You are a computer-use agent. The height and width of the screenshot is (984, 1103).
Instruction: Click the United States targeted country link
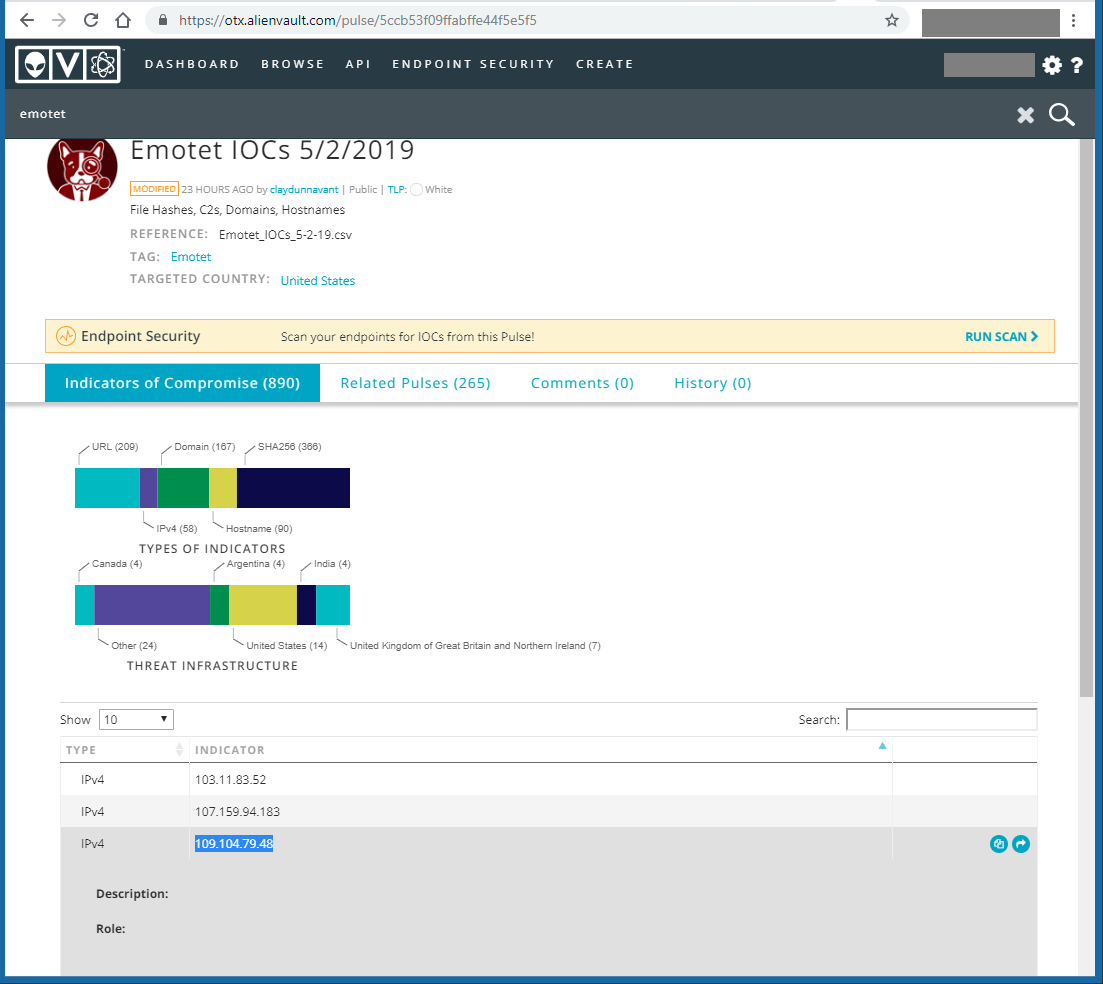tap(318, 281)
